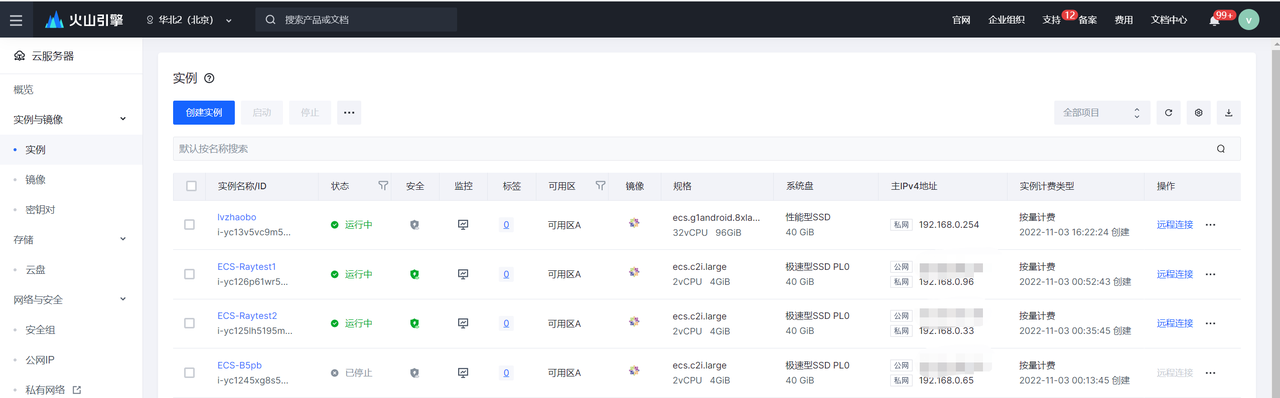Click the notification bell icon
Viewport: 1280px width, 398px height.
[x=1214, y=20]
